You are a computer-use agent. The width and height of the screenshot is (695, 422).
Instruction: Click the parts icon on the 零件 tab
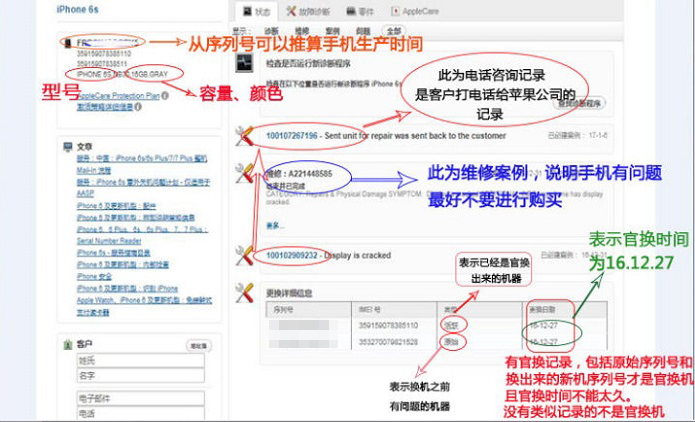click(351, 11)
